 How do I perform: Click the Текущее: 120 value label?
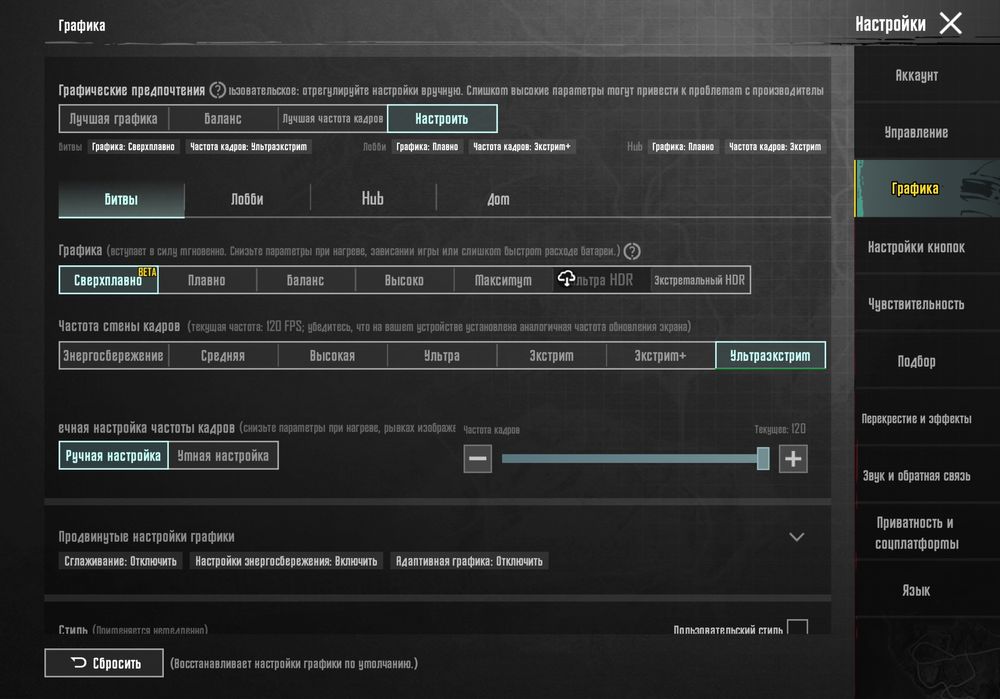(780, 429)
